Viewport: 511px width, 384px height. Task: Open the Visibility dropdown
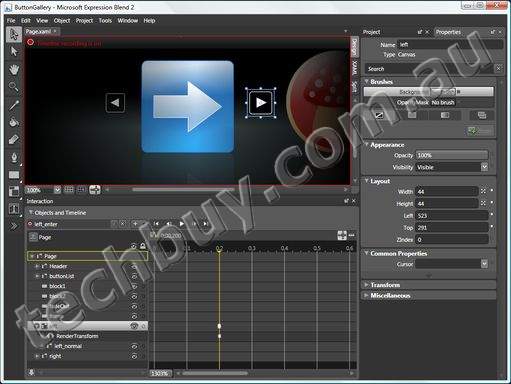click(x=484, y=167)
